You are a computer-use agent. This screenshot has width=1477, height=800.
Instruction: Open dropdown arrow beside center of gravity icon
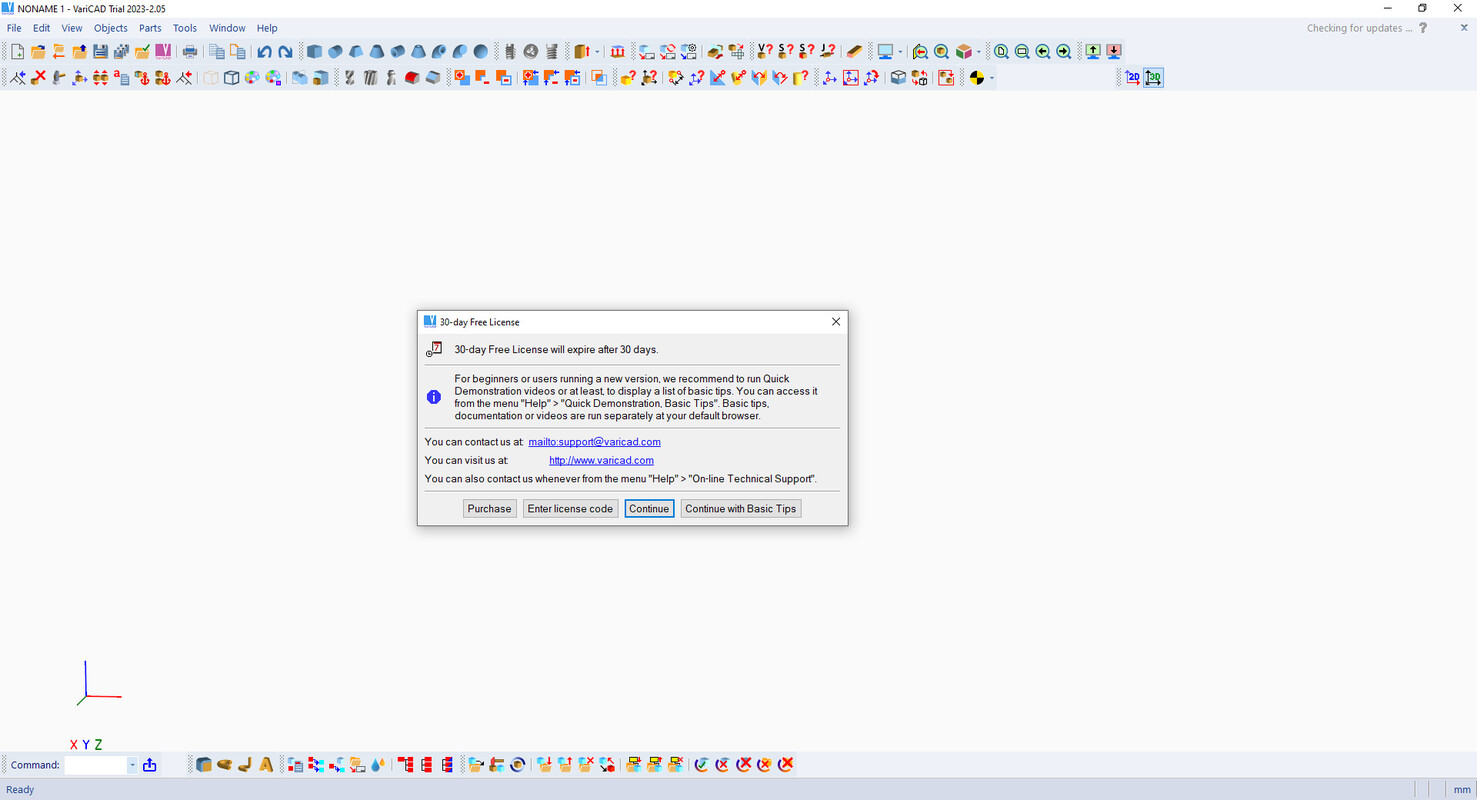pos(992,77)
